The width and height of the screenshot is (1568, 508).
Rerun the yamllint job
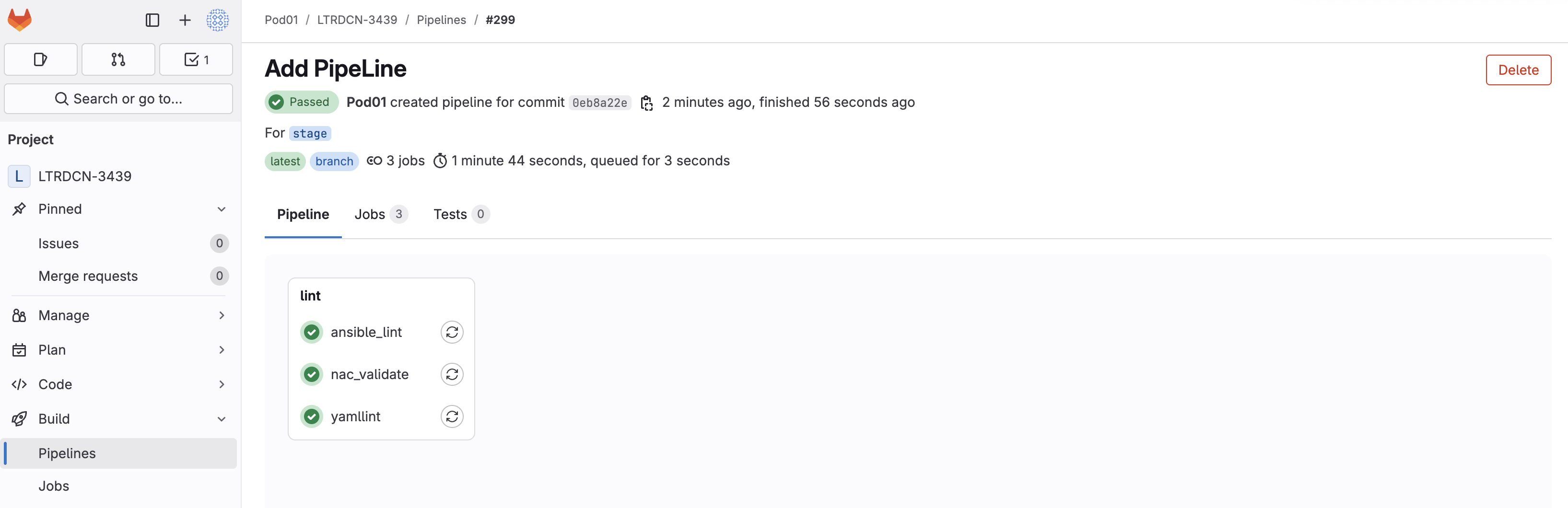coord(452,417)
